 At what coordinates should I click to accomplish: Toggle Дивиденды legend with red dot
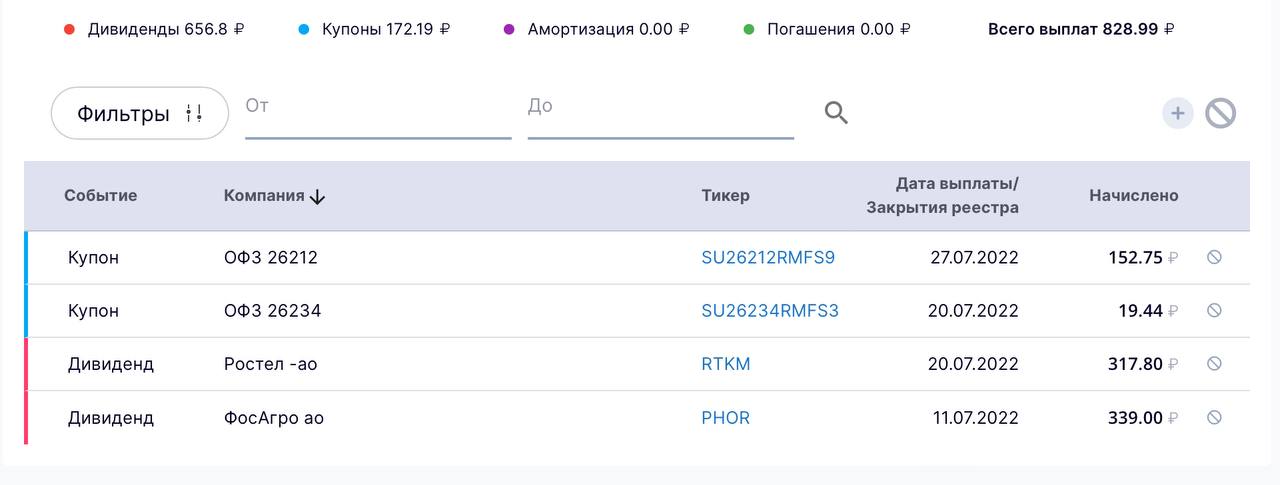pos(154,29)
